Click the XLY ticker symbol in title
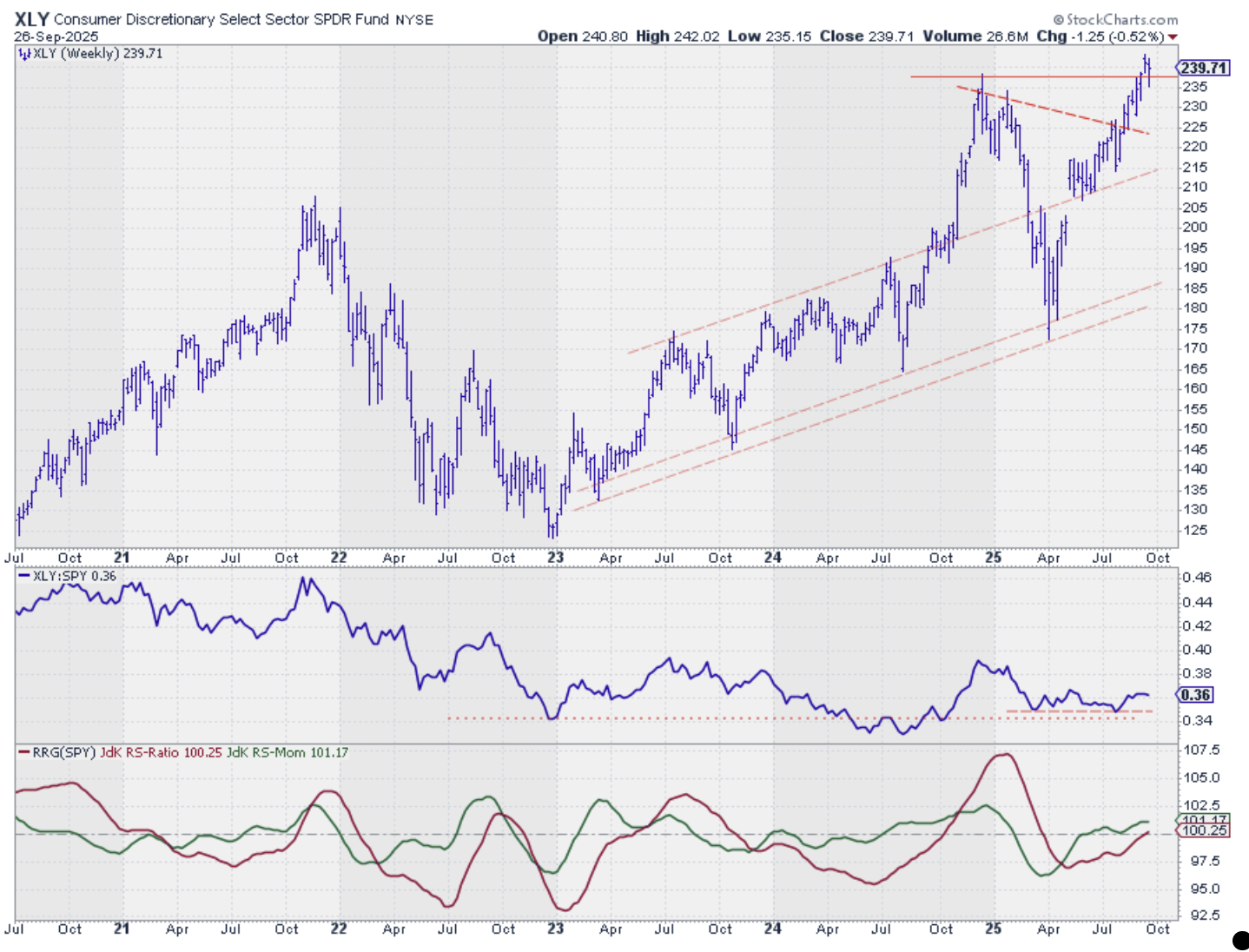Viewport: 1249px width, 952px height. pos(31,19)
